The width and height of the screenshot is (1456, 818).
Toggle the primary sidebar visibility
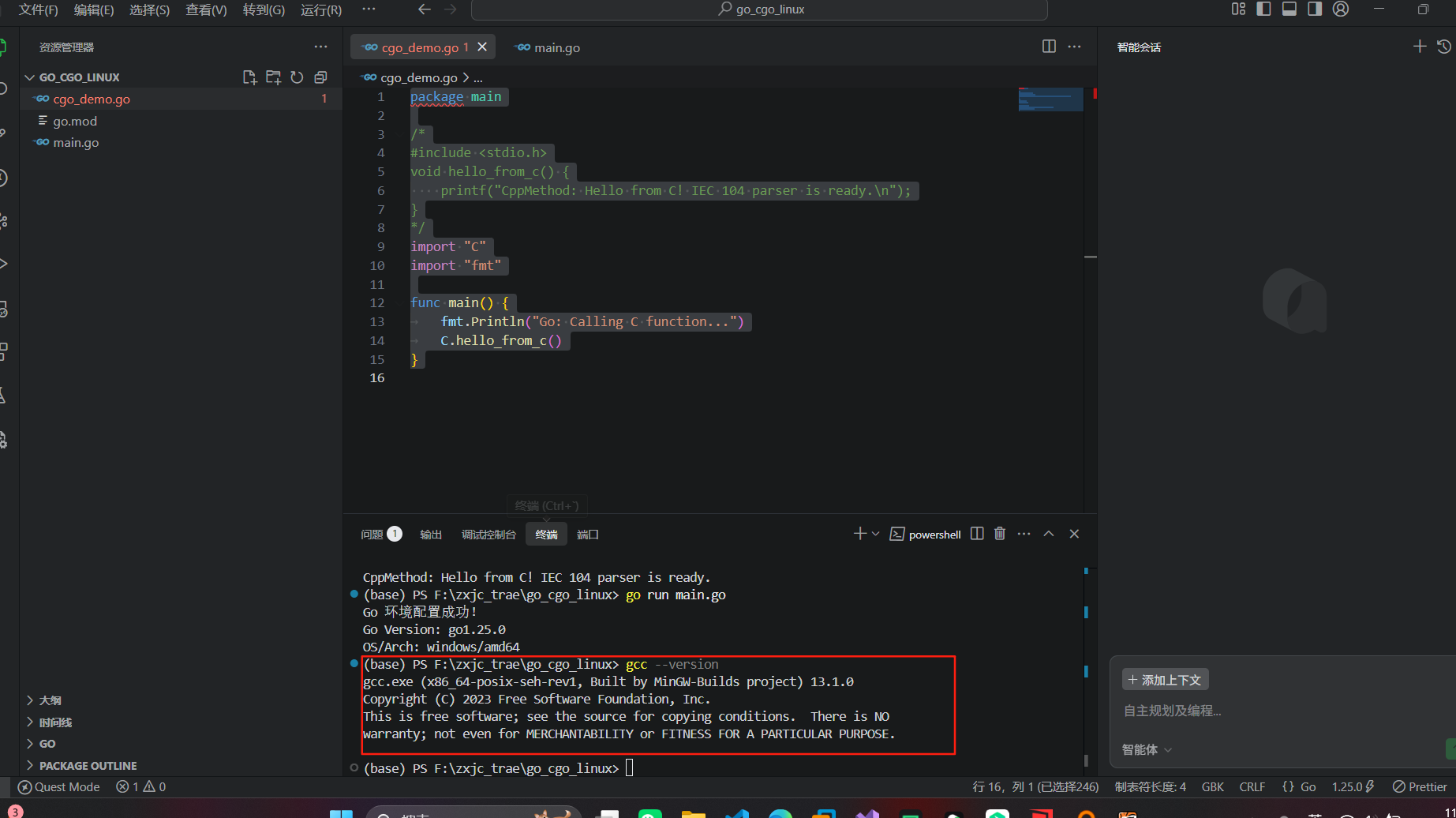pos(1263,9)
